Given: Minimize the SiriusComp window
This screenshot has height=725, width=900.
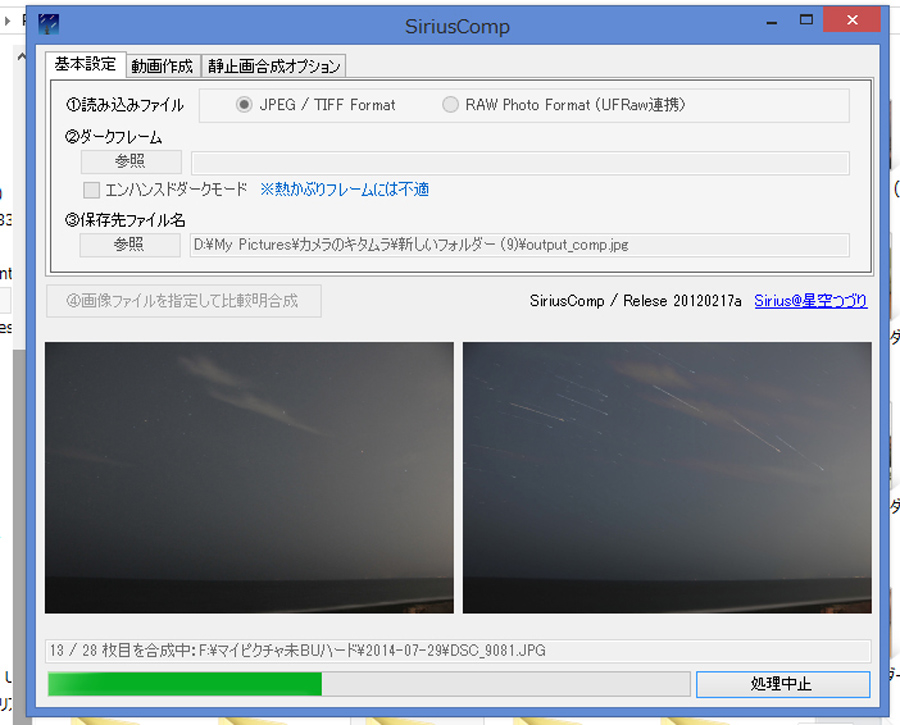Looking at the screenshot, I should pyautogui.click(x=770, y=21).
